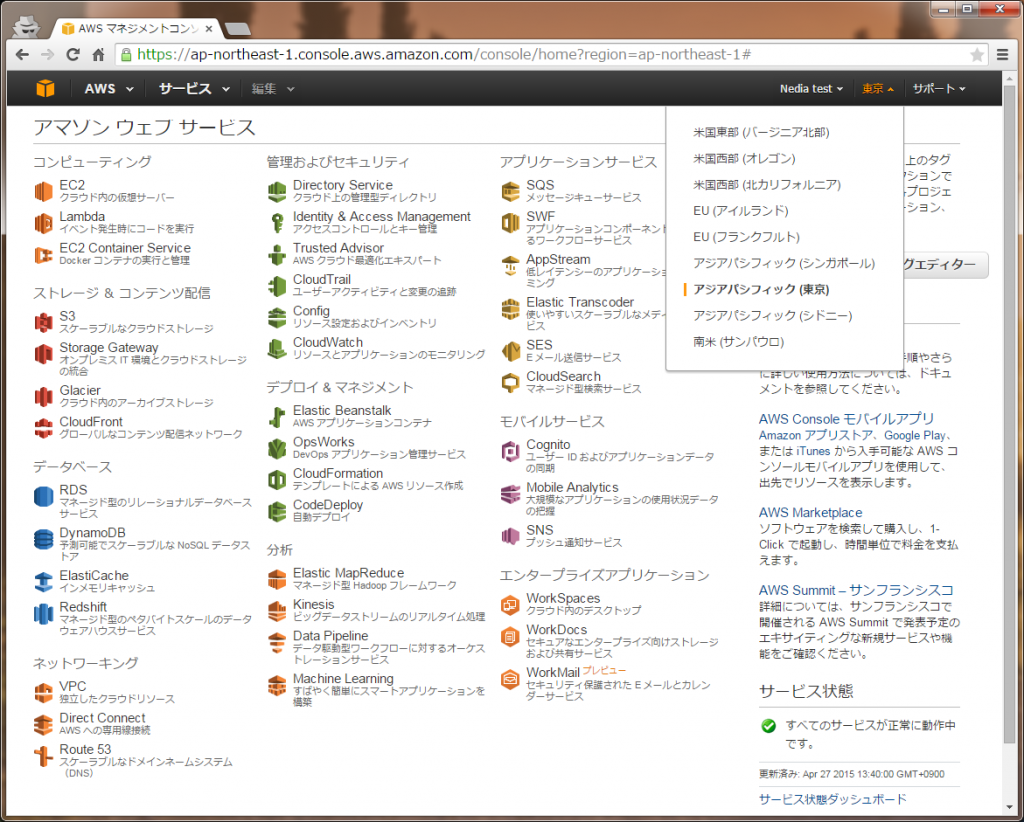Screen dimensions: 1024x822
Task: Click the EC2 Container Service icon
Action: (43, 255)
